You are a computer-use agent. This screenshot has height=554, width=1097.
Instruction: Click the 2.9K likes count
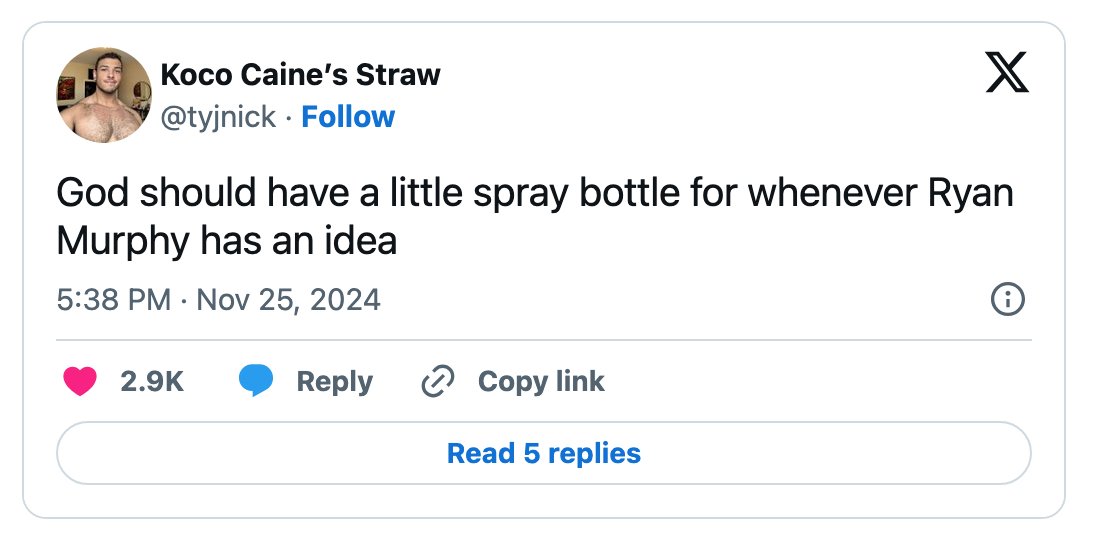[152, 381]
